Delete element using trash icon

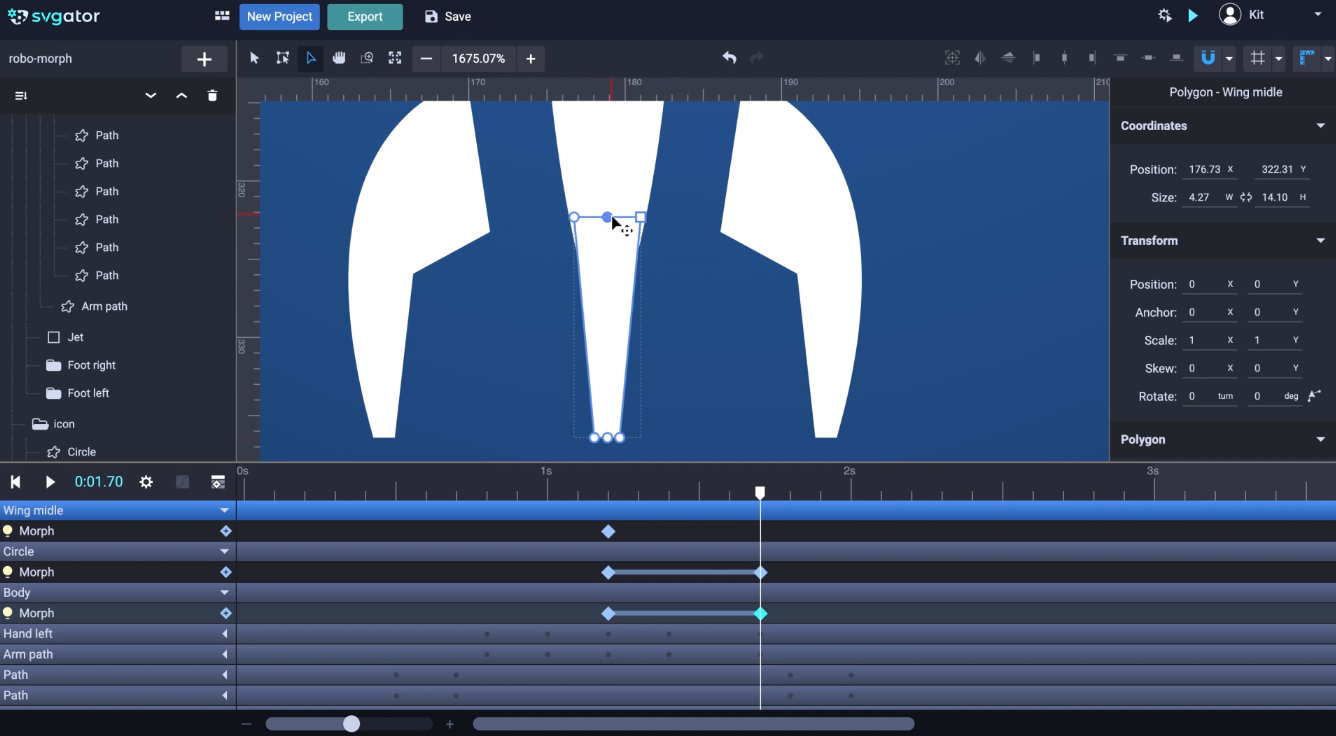click(212, 95)
